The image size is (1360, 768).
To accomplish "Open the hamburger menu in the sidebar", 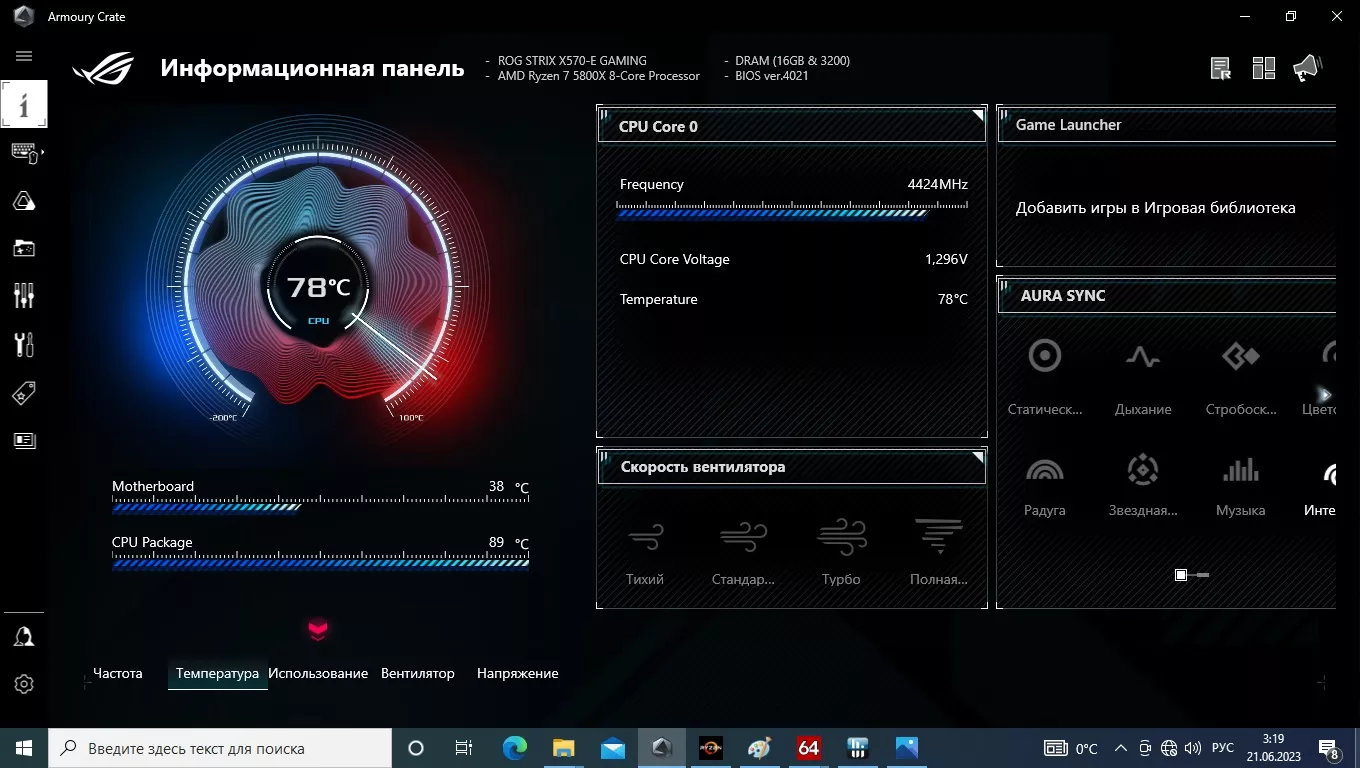I will (24, 56).
